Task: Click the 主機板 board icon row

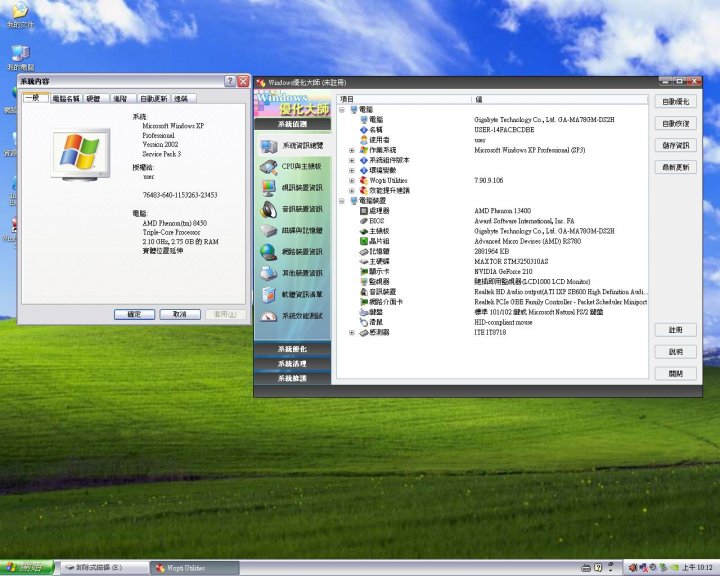Action: point(364,231)
